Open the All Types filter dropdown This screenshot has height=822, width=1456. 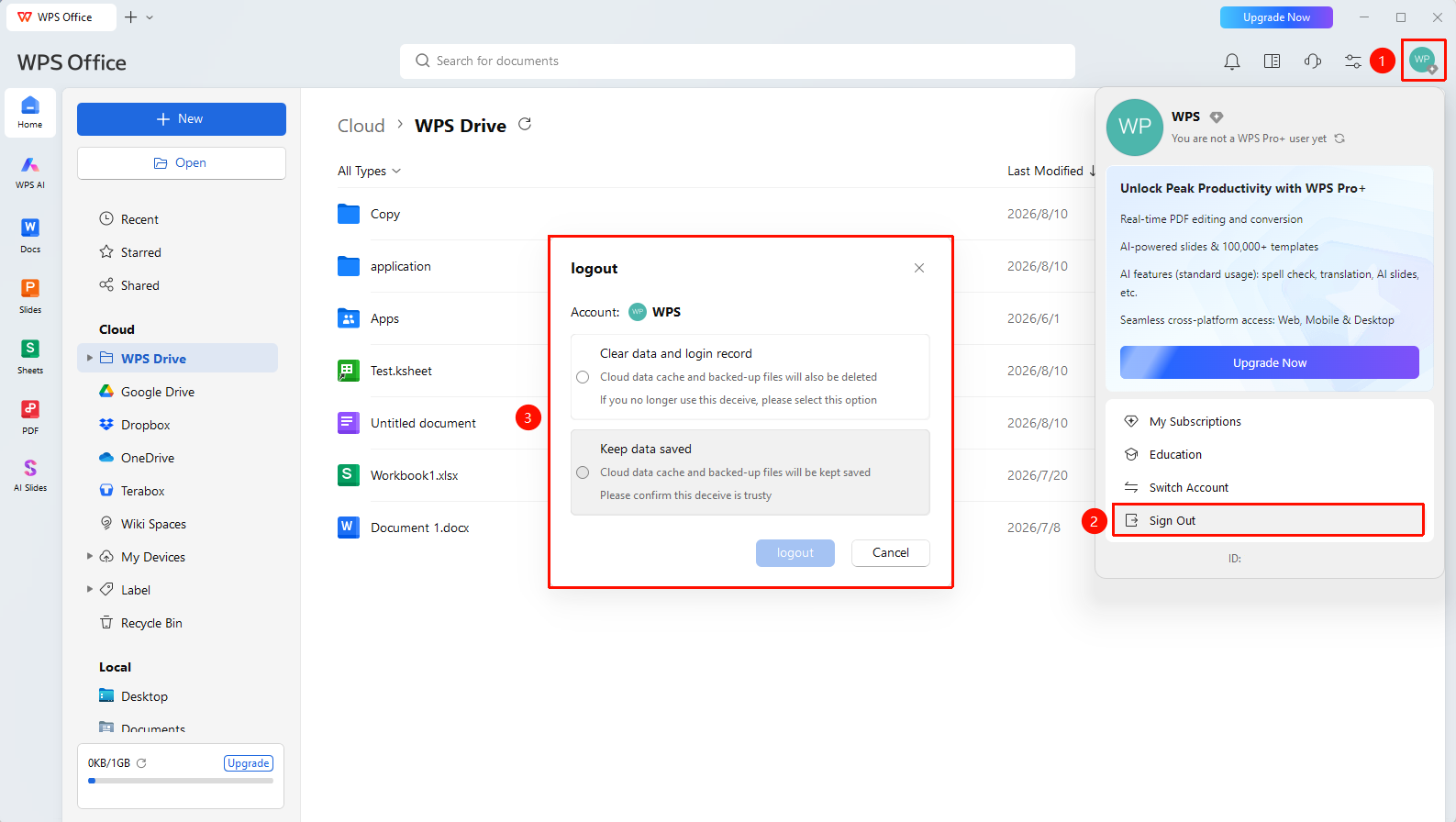369,171
